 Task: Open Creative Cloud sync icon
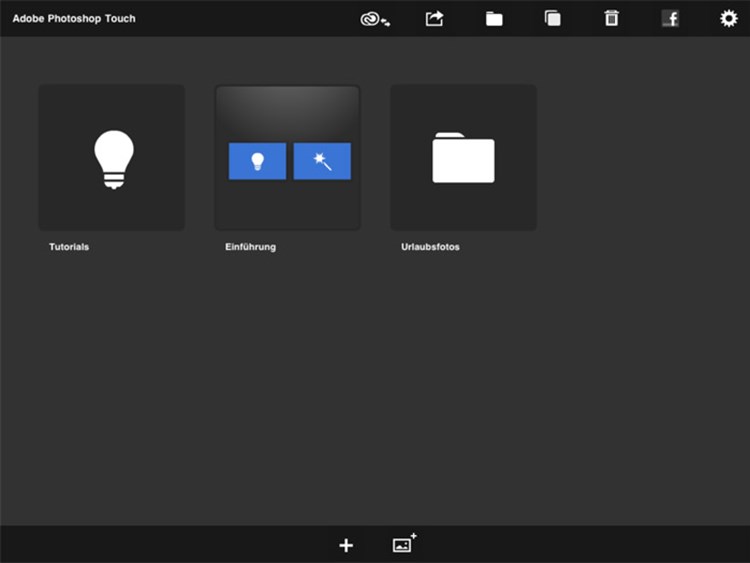coord(375,19)
